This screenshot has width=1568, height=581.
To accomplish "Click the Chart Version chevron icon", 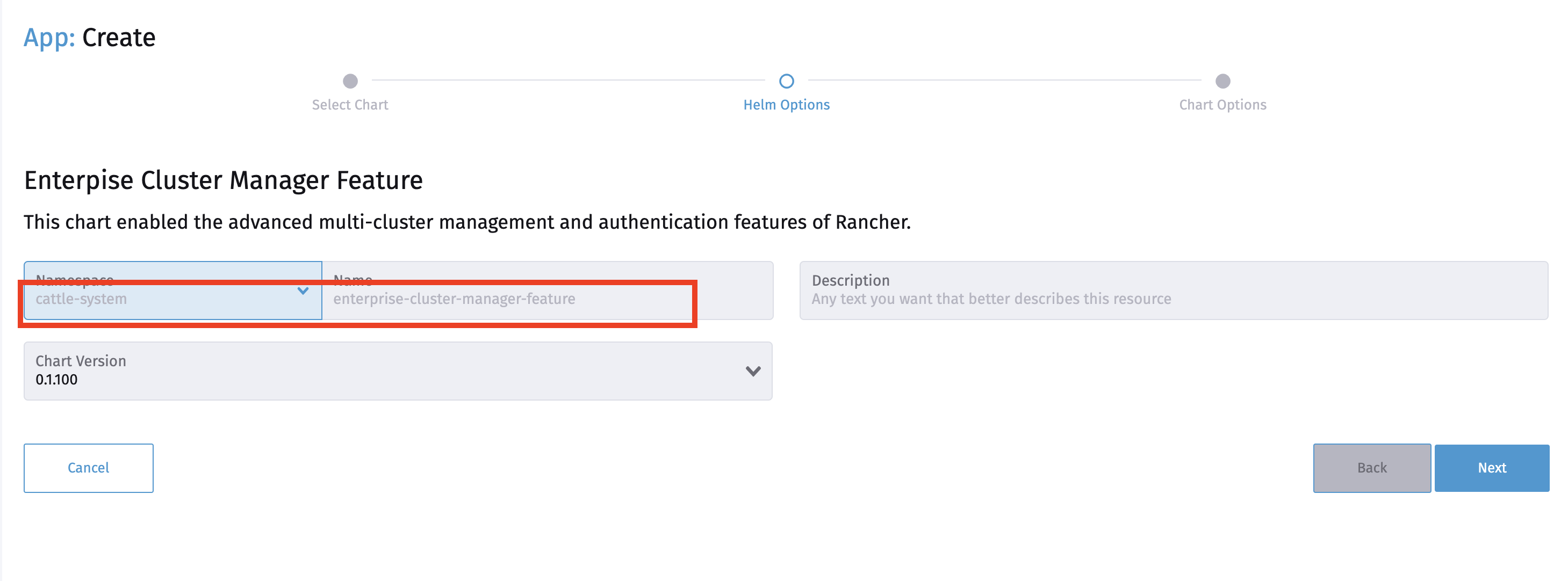I will pos(753,371).
